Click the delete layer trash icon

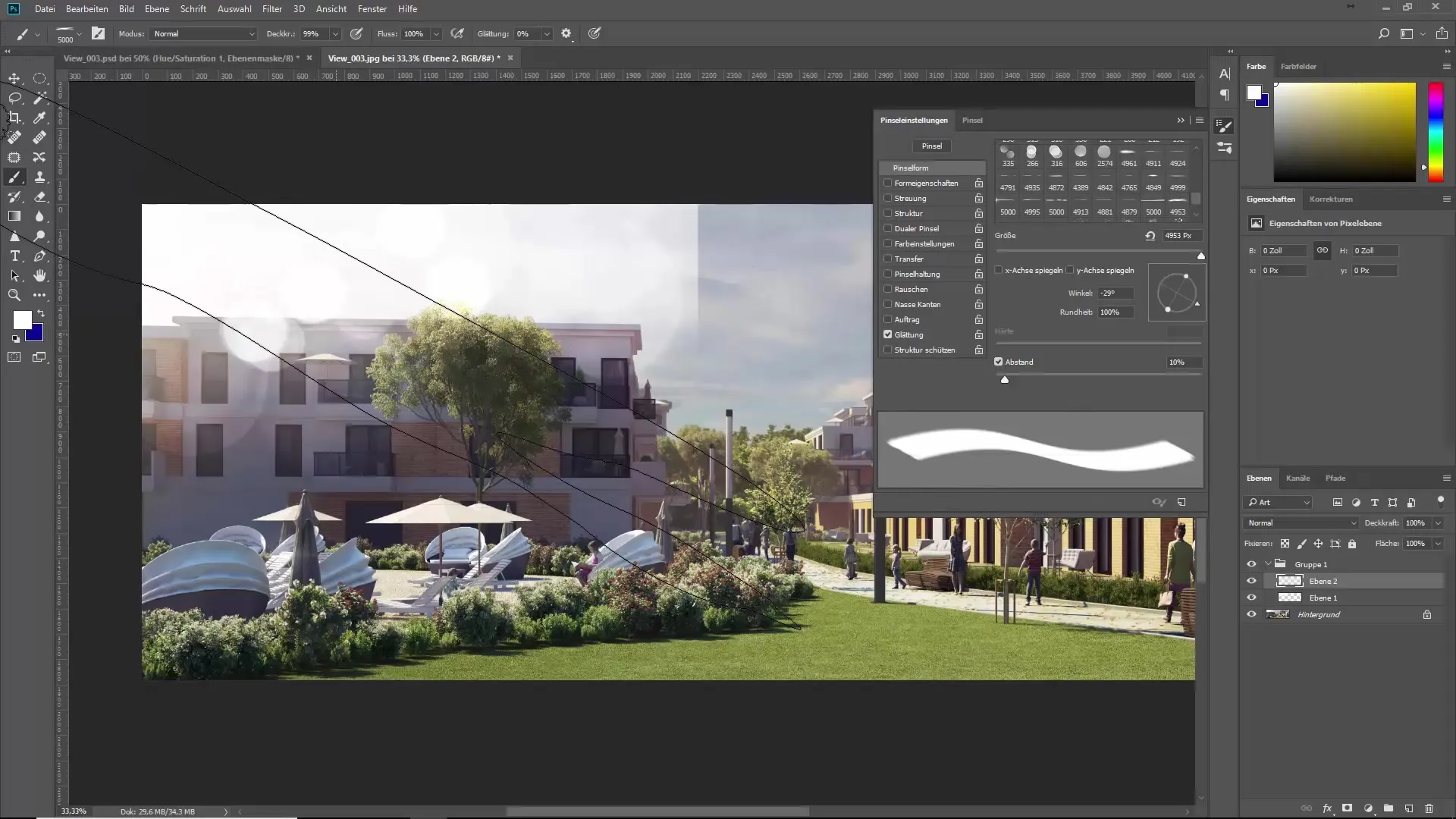pyautogui.click(x=1429, y=808)
